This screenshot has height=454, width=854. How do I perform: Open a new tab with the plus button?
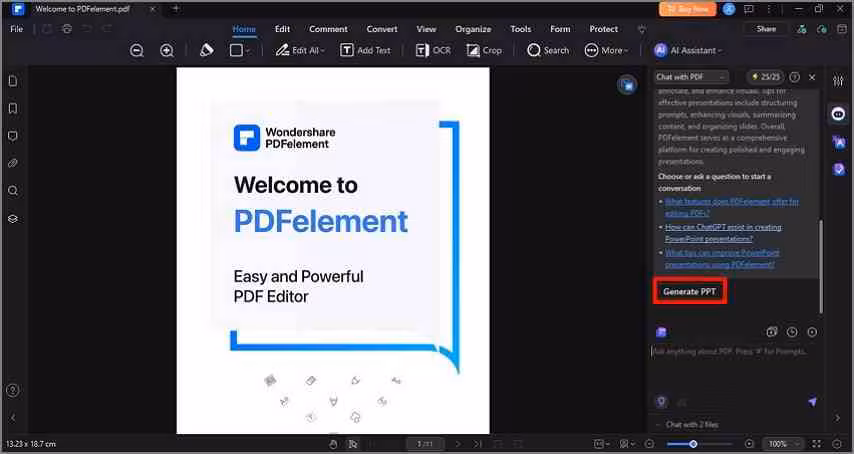point(175,9)
